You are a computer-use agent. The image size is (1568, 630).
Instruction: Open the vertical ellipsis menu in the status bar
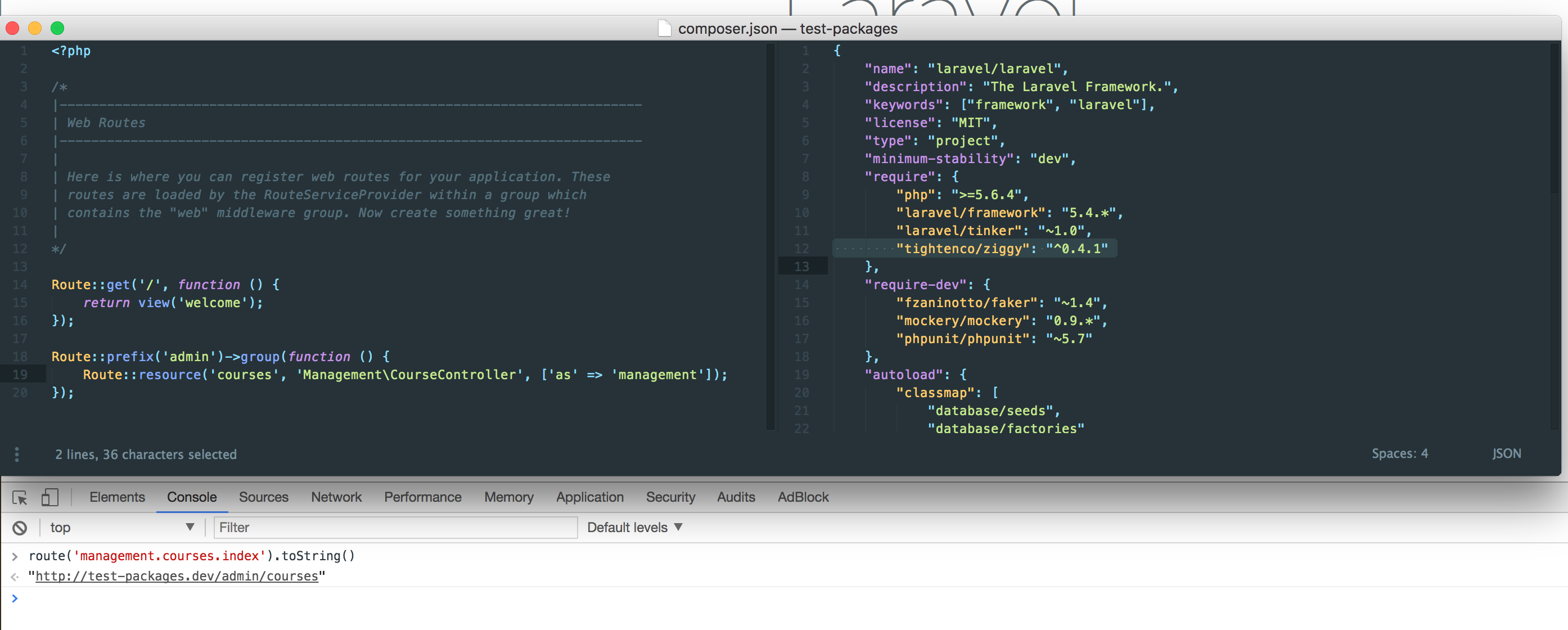(x=16, y=454)
